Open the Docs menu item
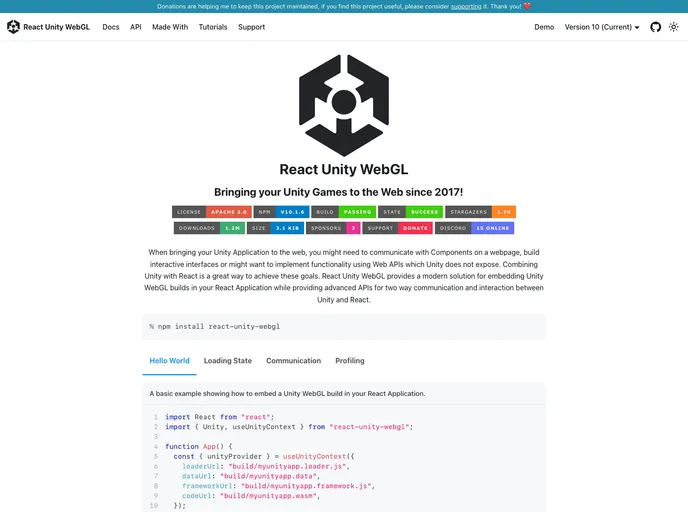This screenshot has height=512, width=688. click(x=111, y=27)
